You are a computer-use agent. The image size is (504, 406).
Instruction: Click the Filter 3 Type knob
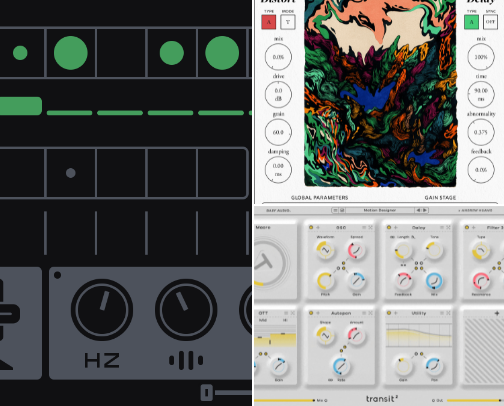pos(481,250)
